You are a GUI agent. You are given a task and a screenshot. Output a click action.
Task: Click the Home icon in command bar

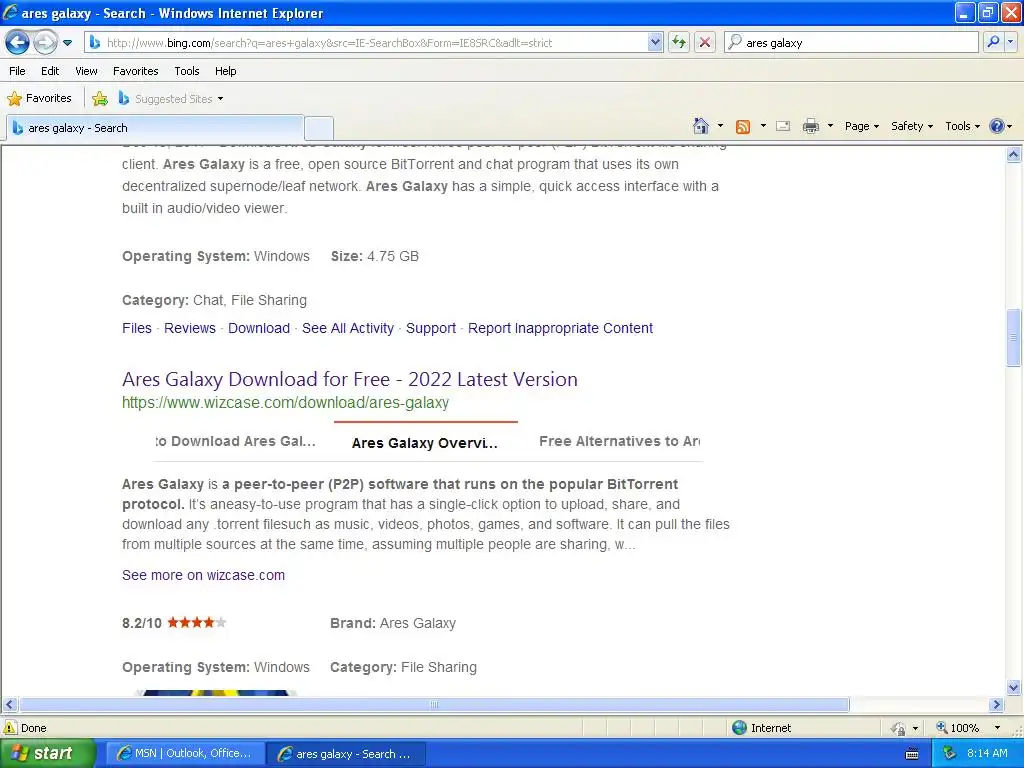[701, 126]
